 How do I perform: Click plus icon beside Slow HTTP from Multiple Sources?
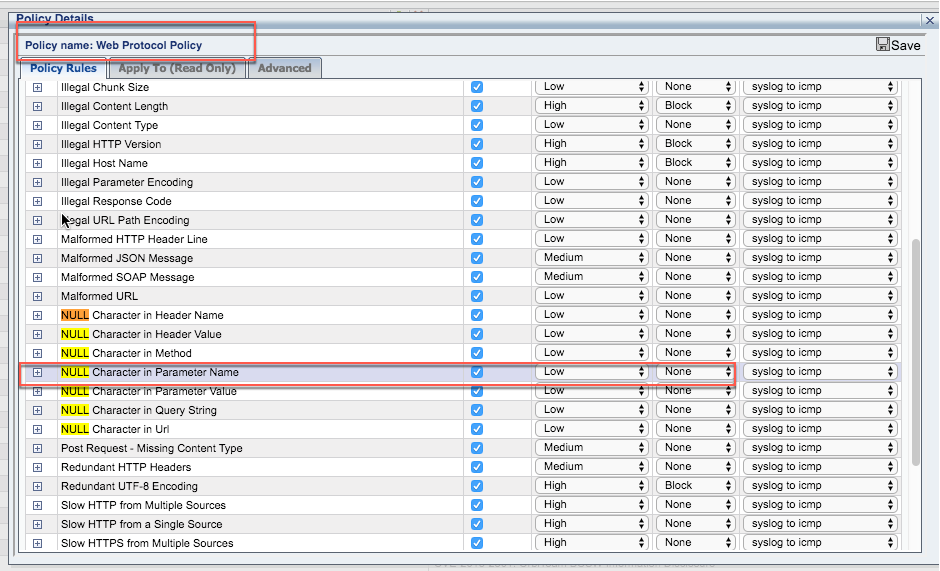38,505
